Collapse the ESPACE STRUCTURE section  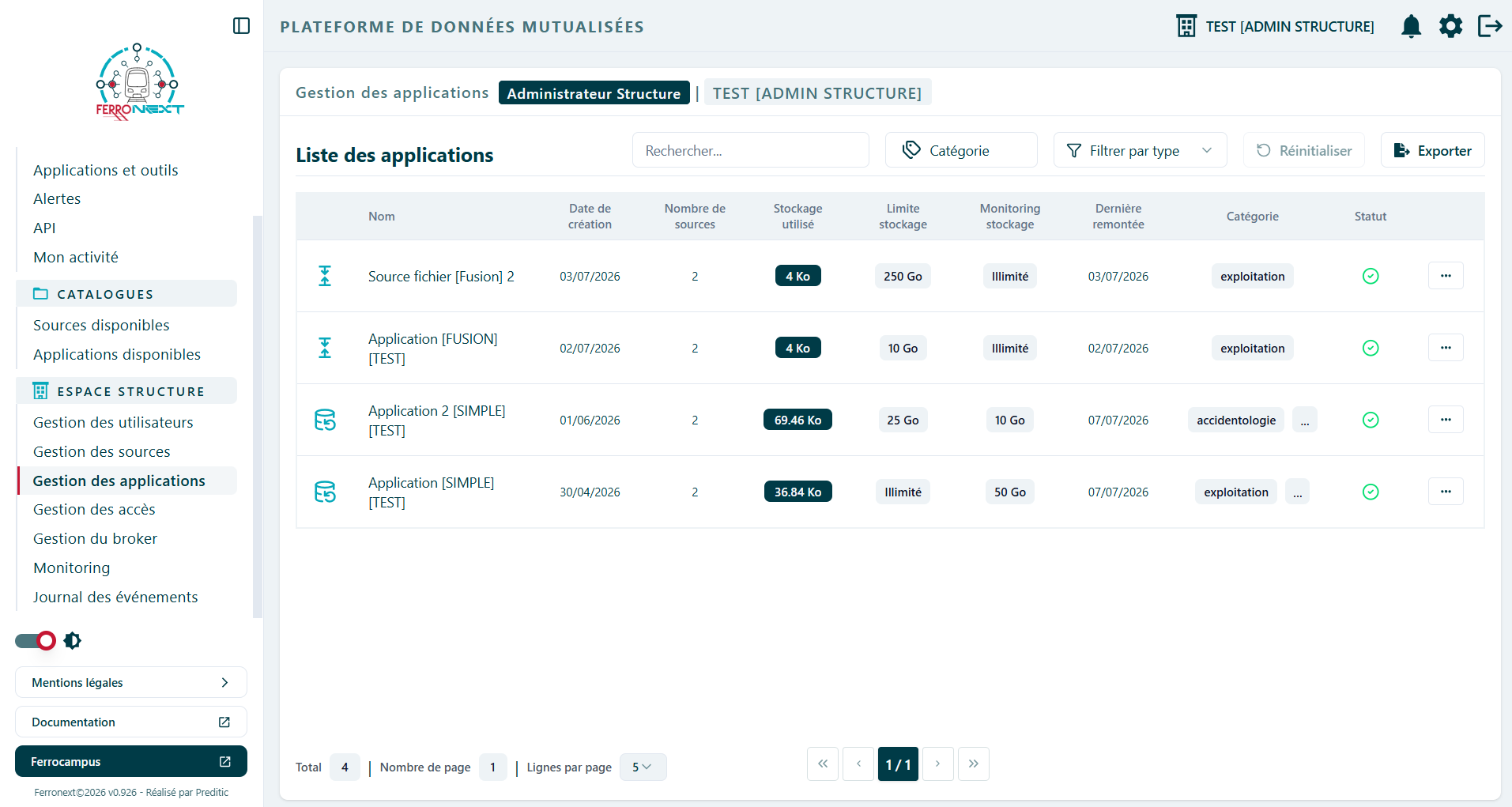click(126, 391)
